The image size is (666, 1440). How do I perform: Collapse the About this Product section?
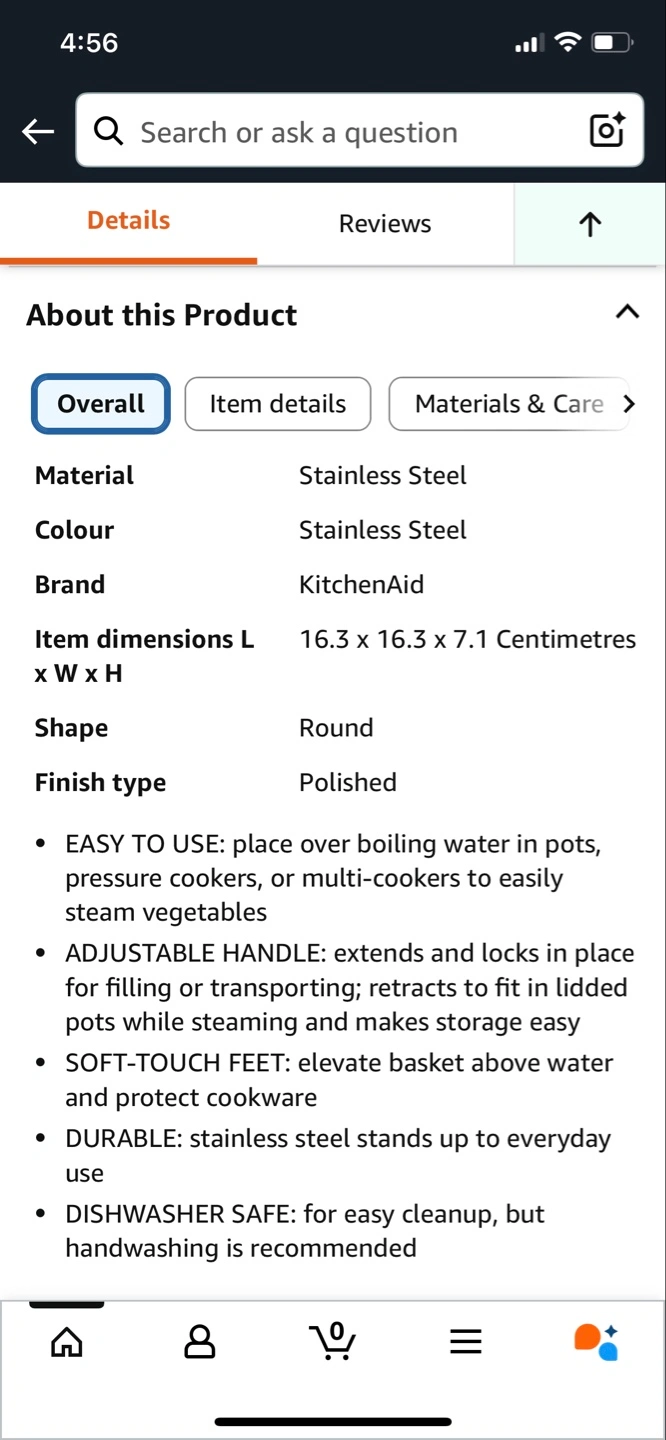point(627,313)
